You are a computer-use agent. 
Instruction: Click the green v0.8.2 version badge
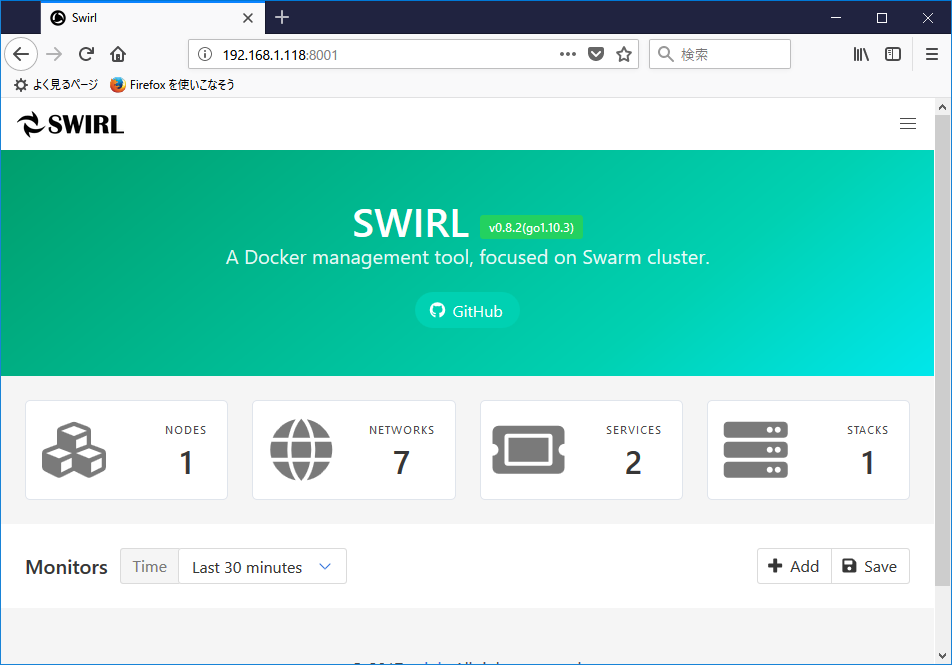click(531, 227)
